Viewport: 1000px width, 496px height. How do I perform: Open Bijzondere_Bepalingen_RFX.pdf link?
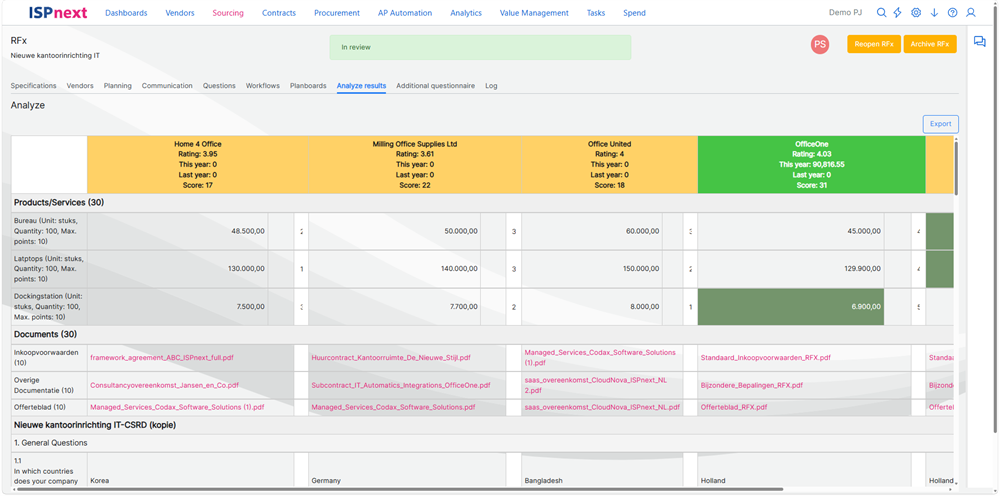pyautogui.click(x=751, y=385)
